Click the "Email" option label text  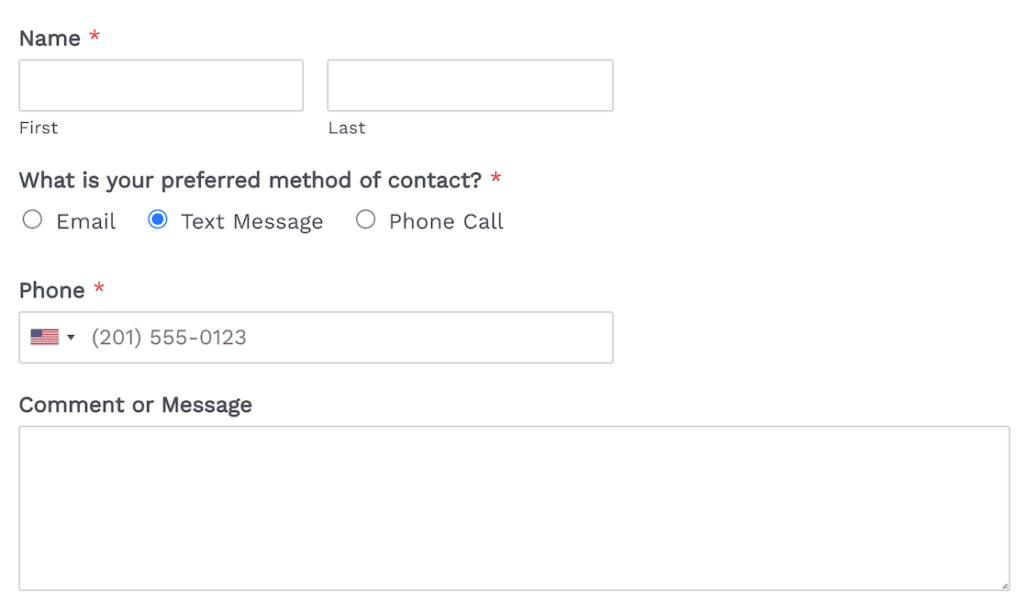(86, 222)
